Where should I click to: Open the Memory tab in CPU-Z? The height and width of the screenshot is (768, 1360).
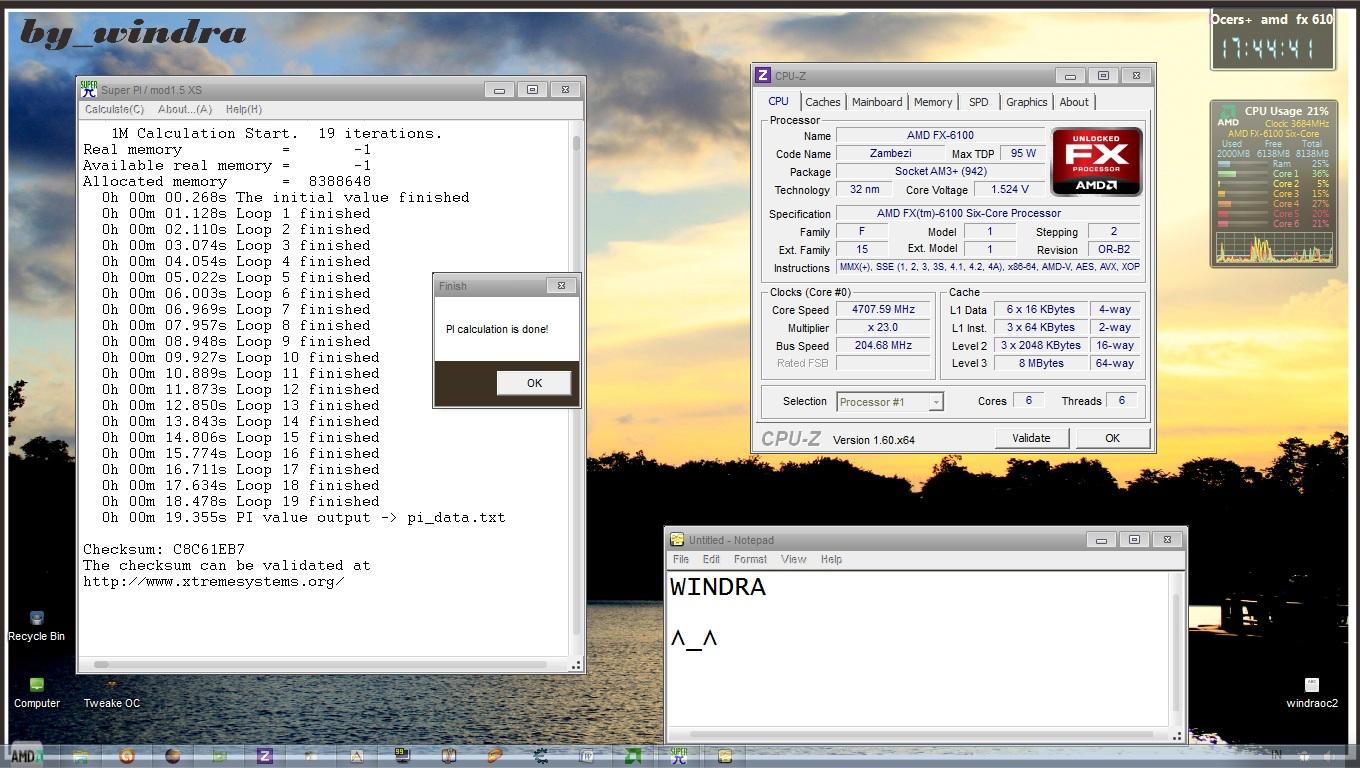coord(933,102)
